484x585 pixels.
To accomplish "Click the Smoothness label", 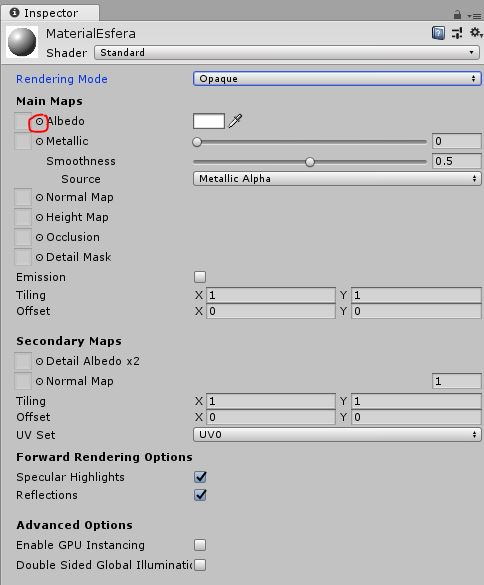I will (81, 161).
